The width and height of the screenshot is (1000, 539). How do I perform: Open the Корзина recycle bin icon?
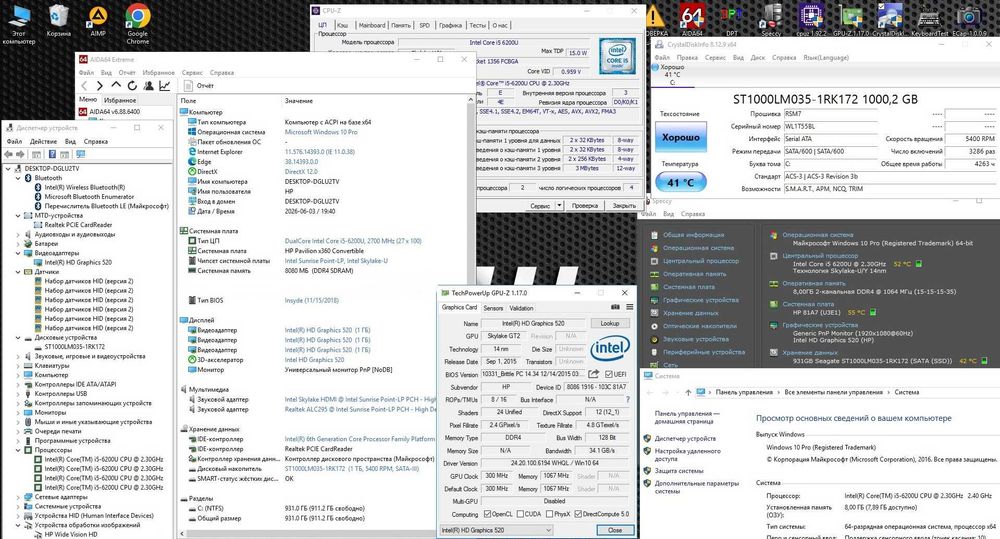[58, 20]
